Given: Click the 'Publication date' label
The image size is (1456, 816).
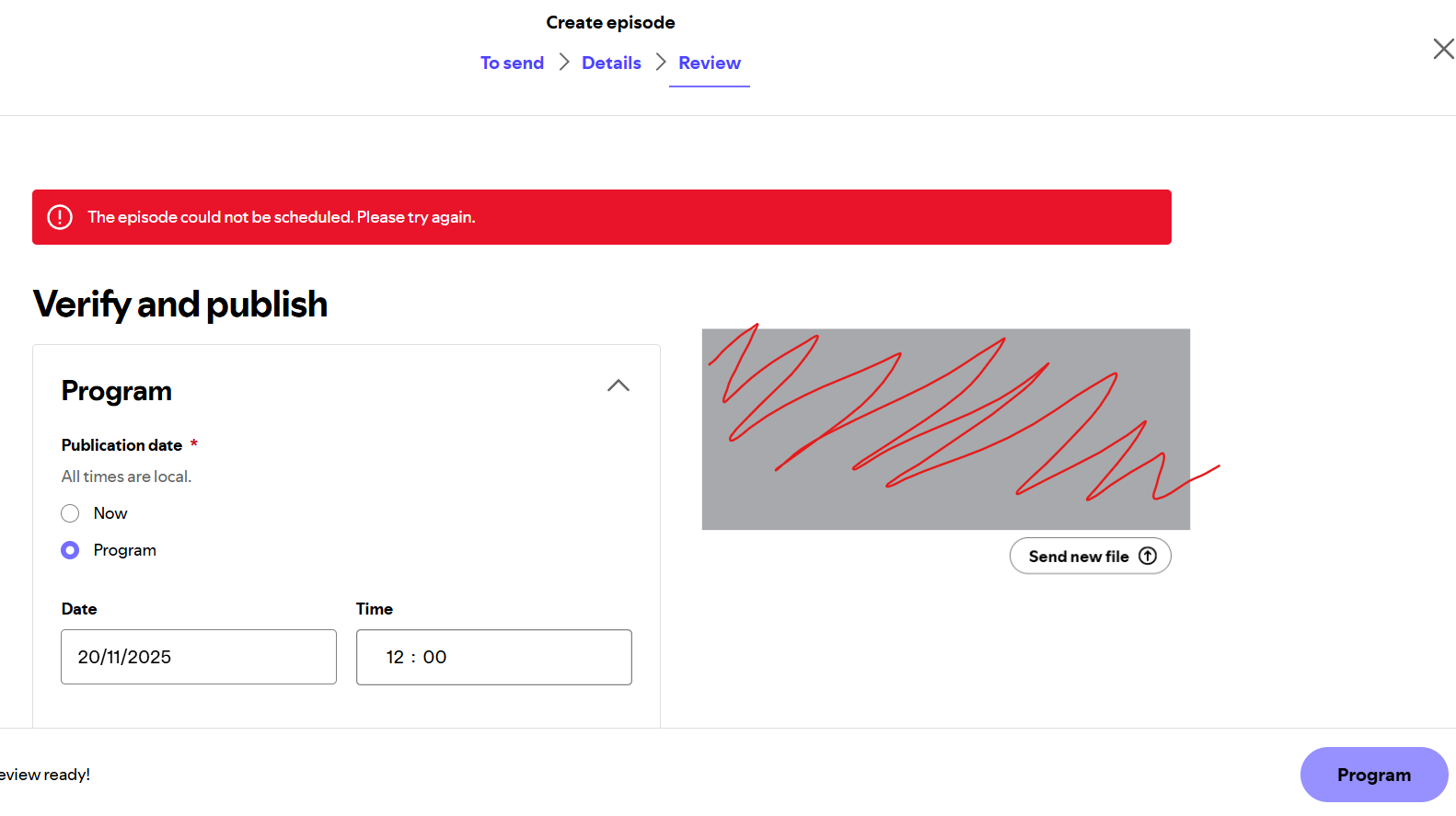Looking at the screenshot, I should click(121, 445).
